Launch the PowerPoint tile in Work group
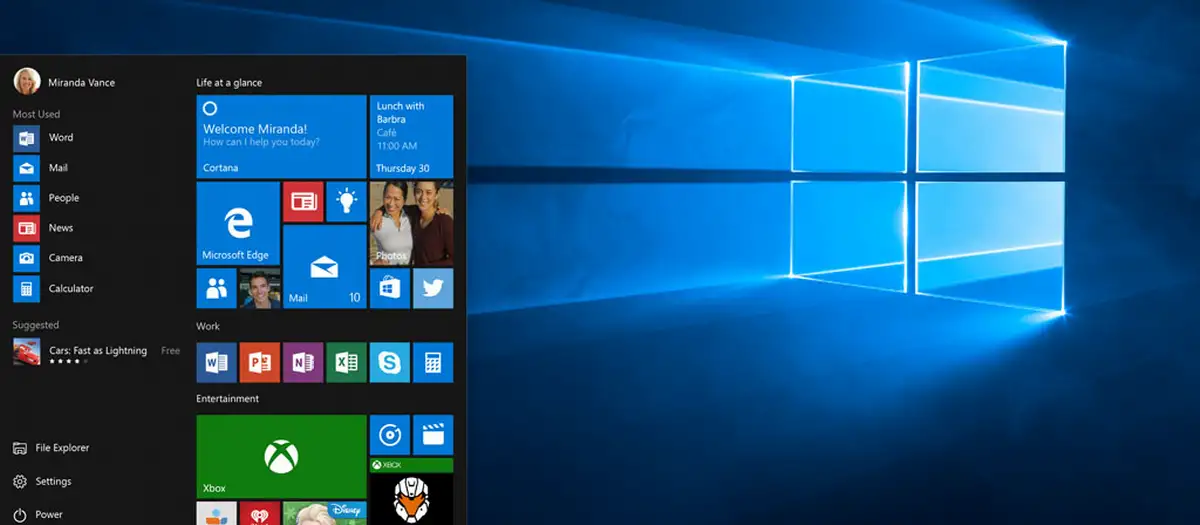The image size is (1200, 525). click(x=260, y=362)
